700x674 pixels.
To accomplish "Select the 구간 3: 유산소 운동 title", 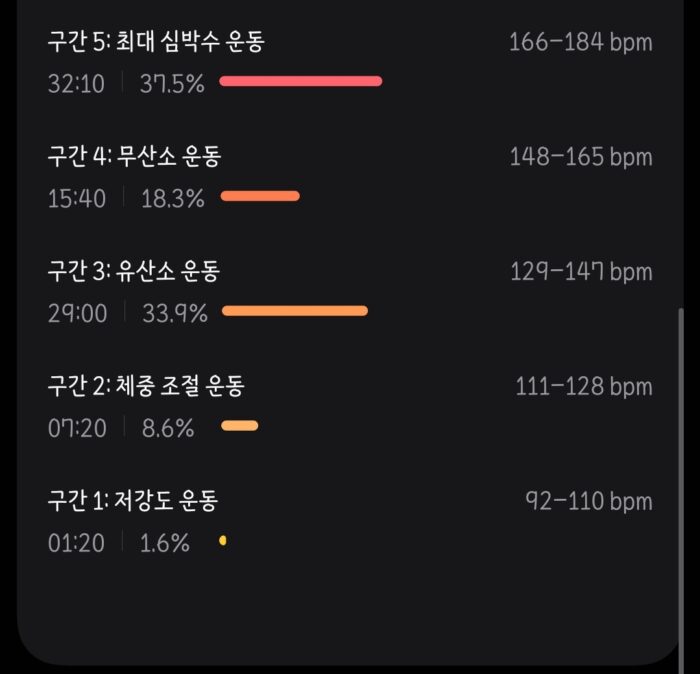I will click(134, 271).
